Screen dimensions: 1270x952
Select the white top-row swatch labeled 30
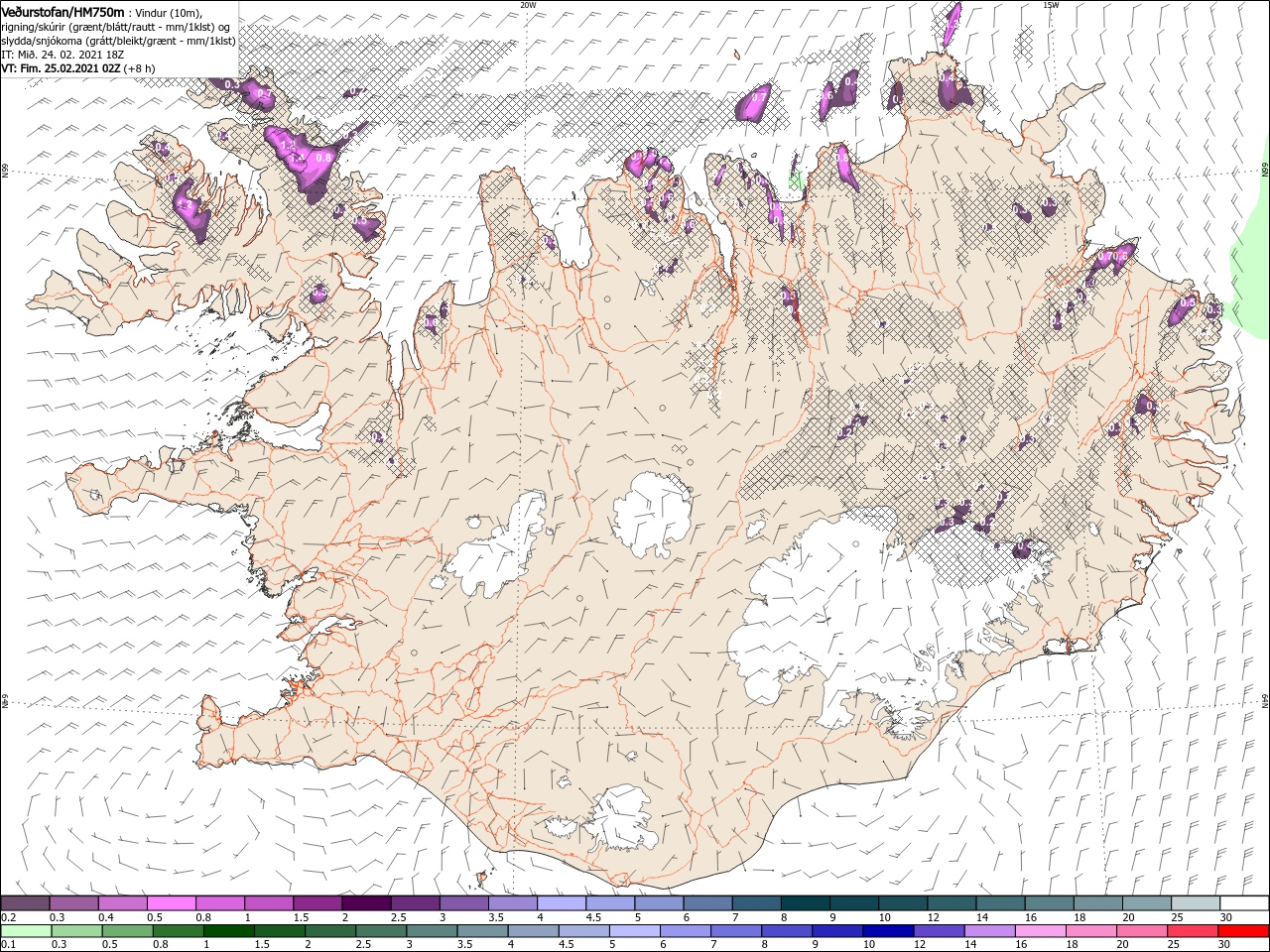coord(1244,903)
